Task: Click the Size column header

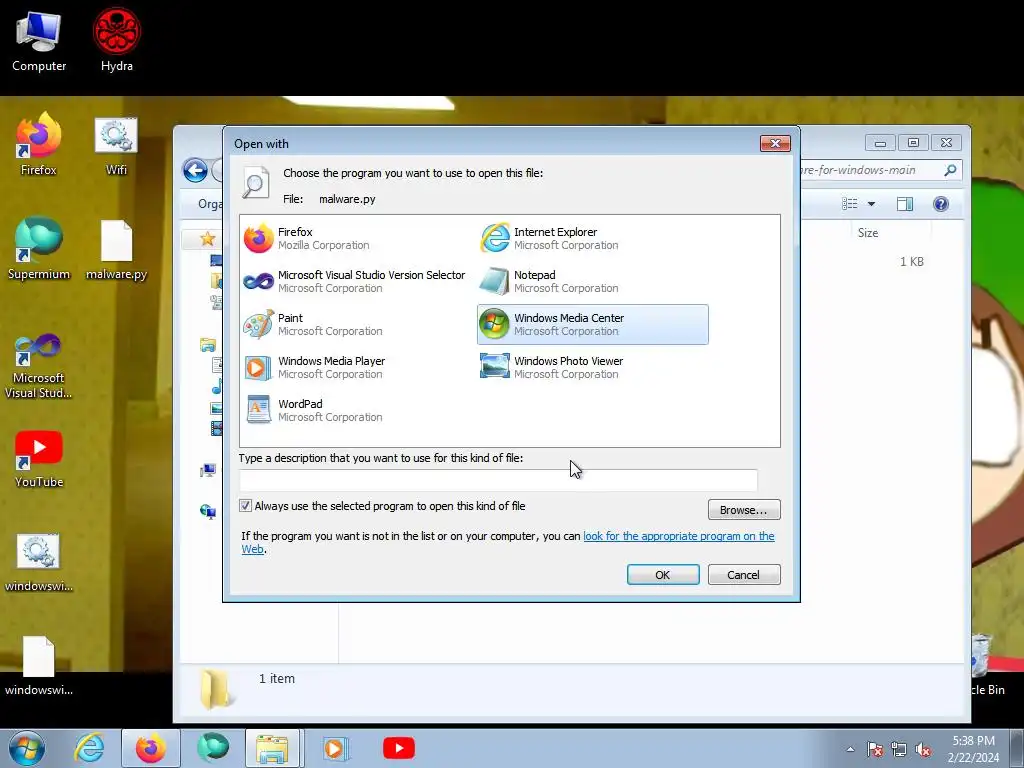Action: click(x=867, y=233)
